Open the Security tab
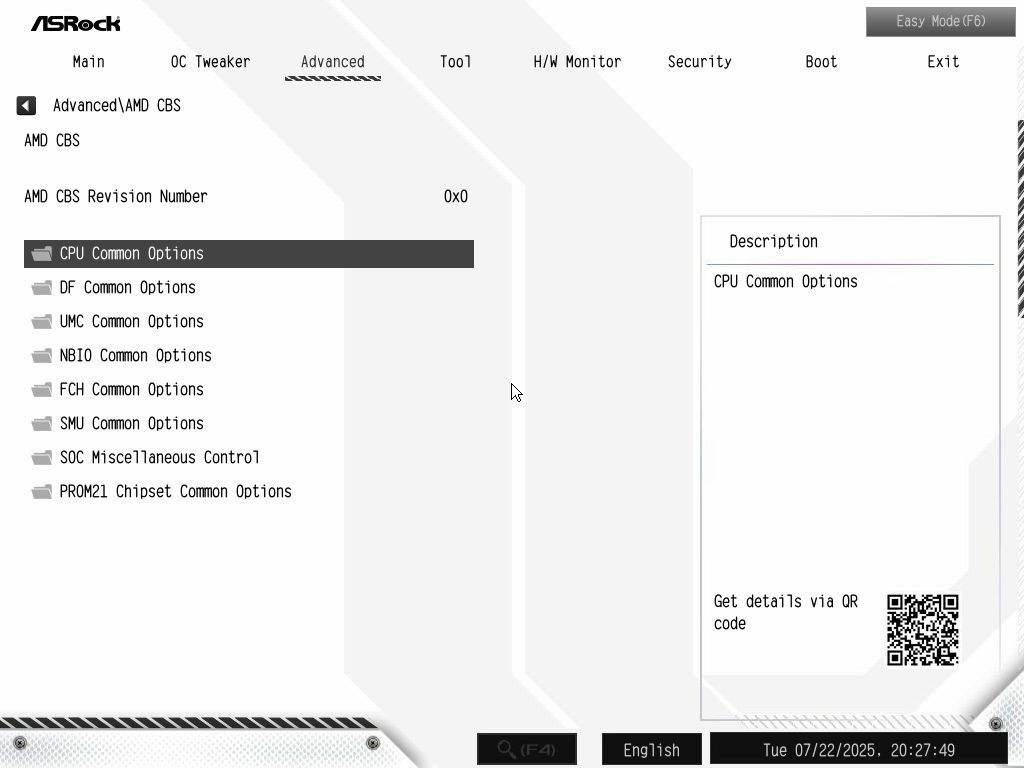The height and width of the screenshot is (768, 1024). [699, 62]
